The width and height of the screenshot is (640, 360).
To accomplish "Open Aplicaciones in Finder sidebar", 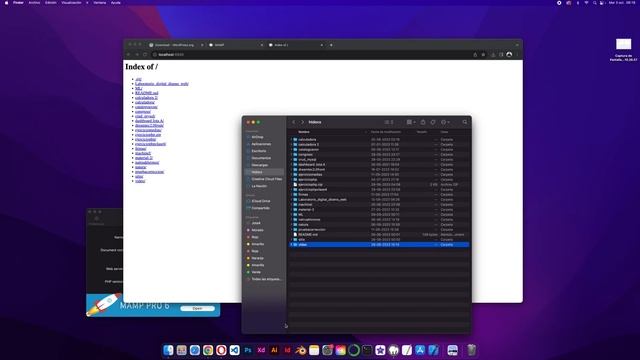I will [x=261, y=144].
